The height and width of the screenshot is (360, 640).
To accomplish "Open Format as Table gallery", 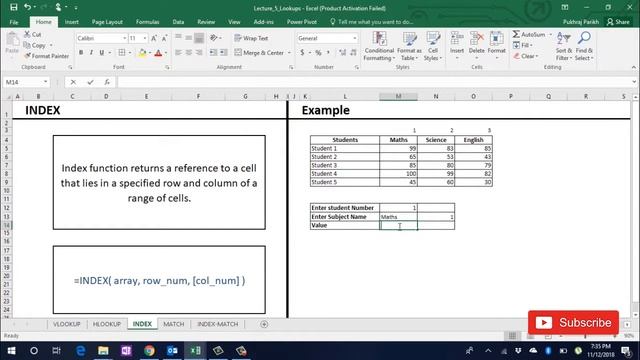I will click(409, 46).
